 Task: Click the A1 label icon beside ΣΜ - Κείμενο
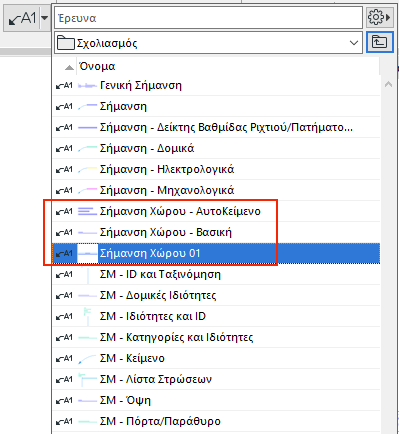64,358
